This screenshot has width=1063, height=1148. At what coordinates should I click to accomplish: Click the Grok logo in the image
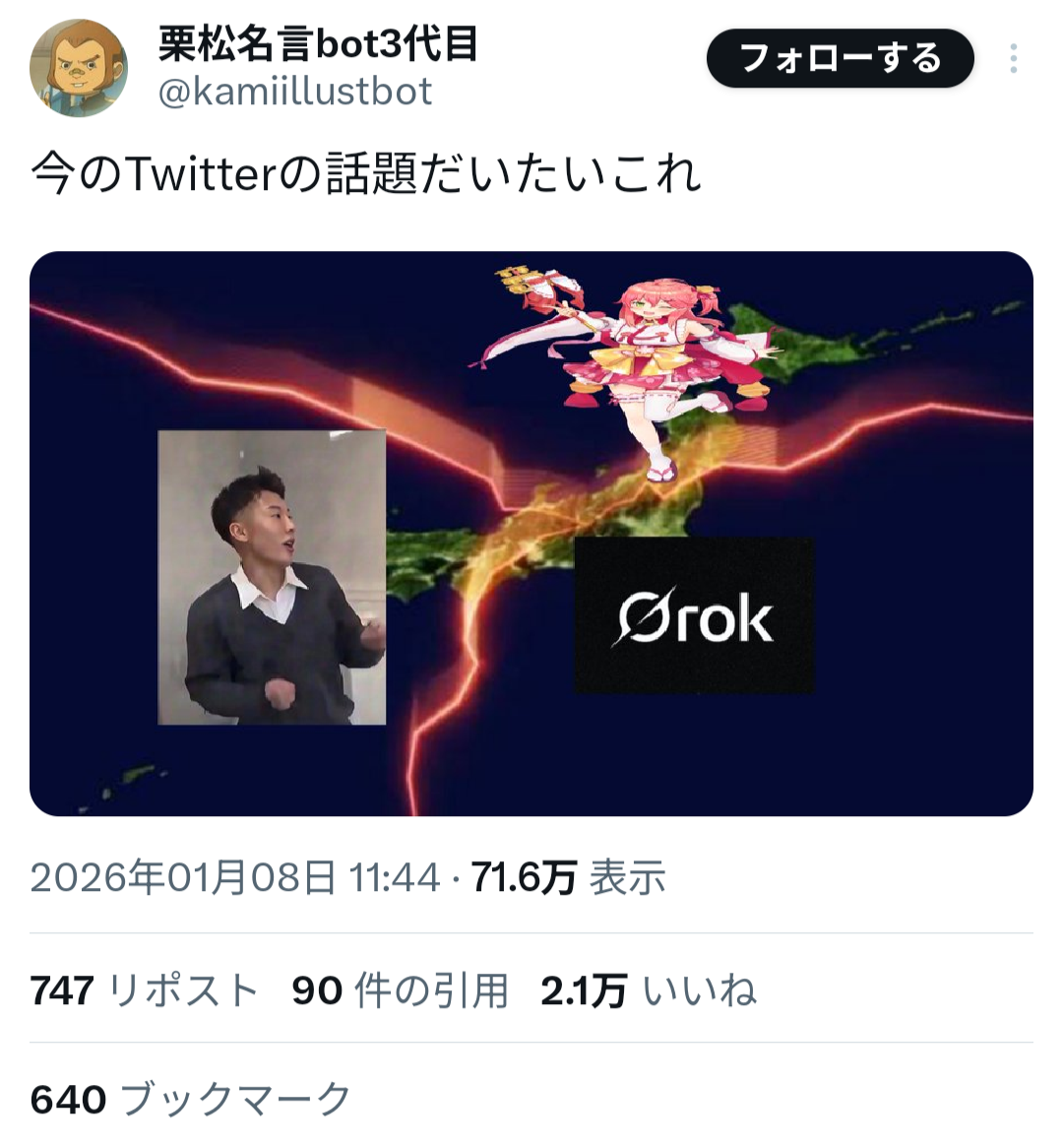point(694,615)
